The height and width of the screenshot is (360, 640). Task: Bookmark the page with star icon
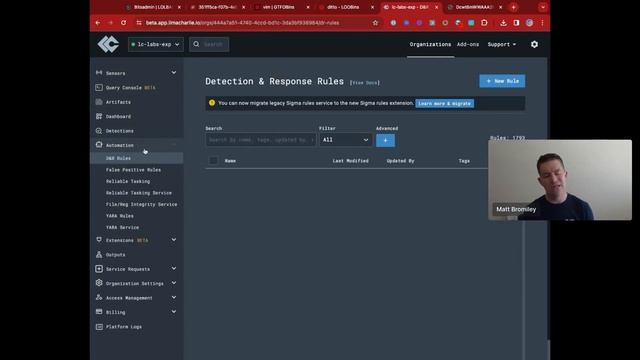375,23
